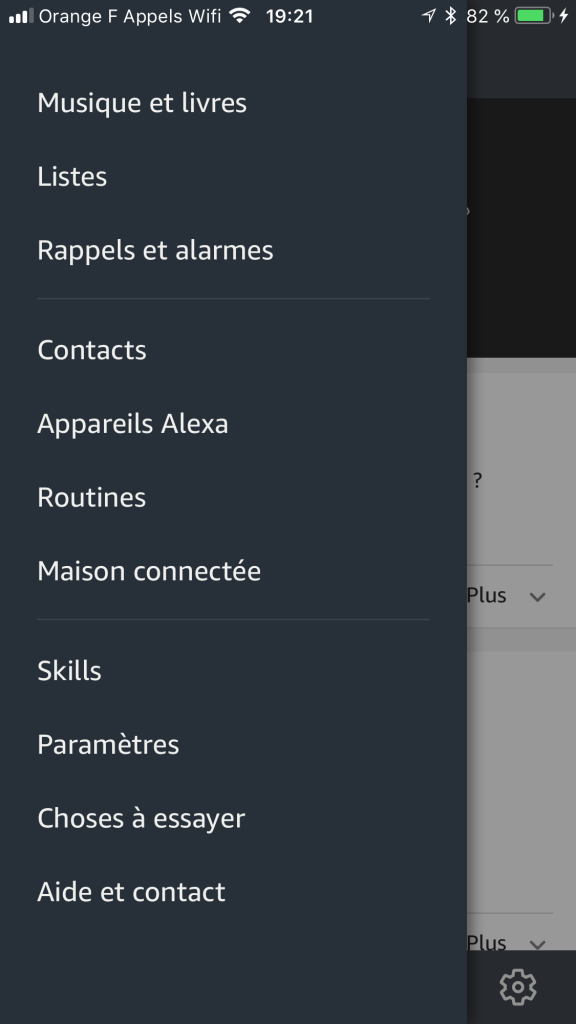The width and height of the screenshot is (576, 1024).
Task: Open Appareils Alexa
Action: point(133,424)
